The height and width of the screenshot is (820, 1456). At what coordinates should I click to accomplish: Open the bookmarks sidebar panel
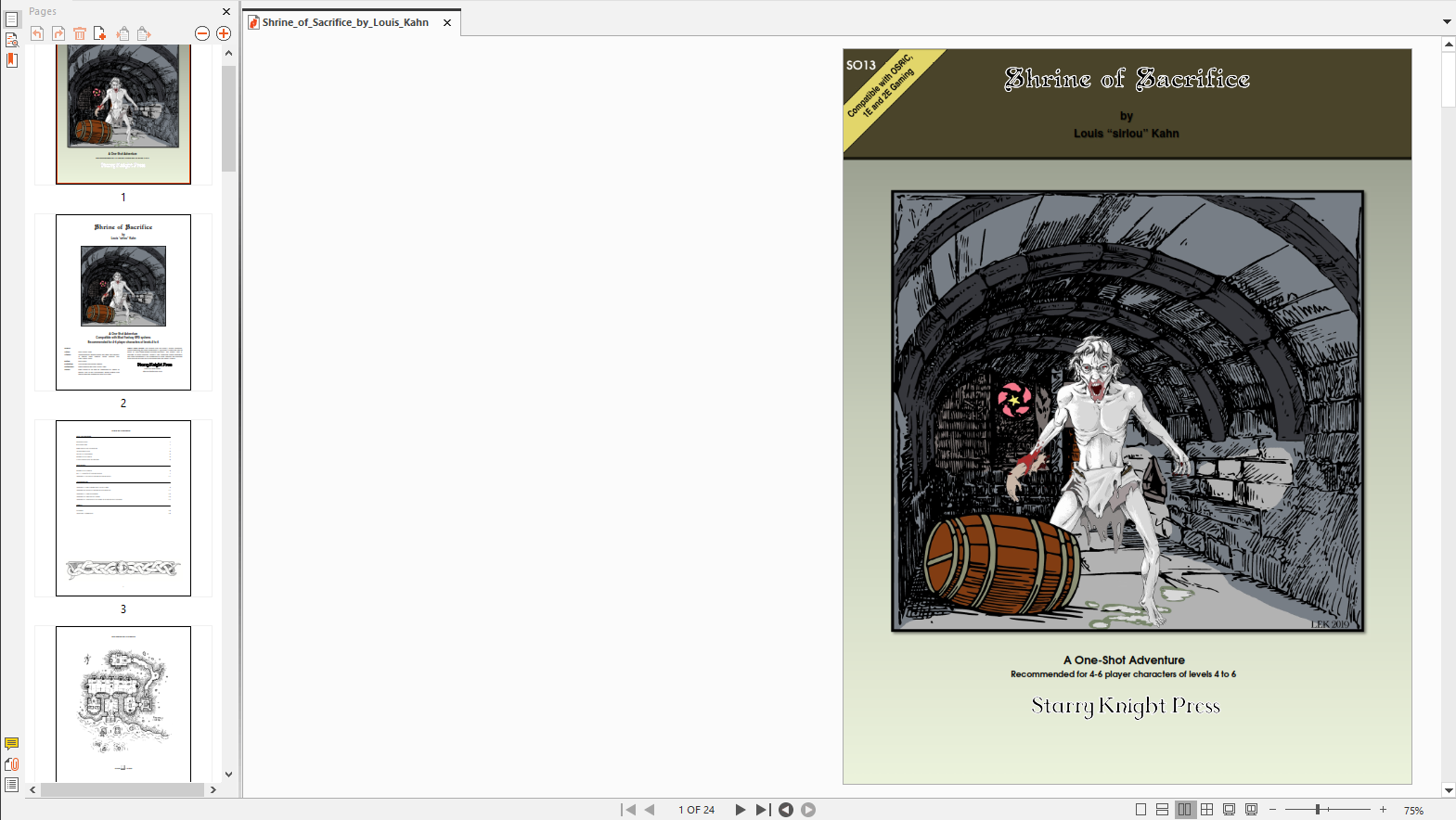tap(12, 60)
